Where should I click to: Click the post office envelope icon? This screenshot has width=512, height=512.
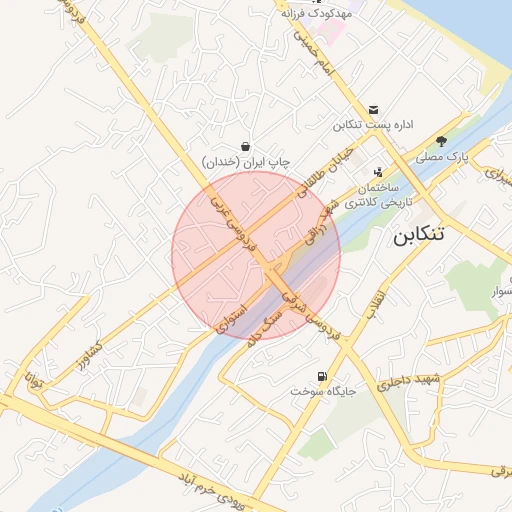(373, 110)
